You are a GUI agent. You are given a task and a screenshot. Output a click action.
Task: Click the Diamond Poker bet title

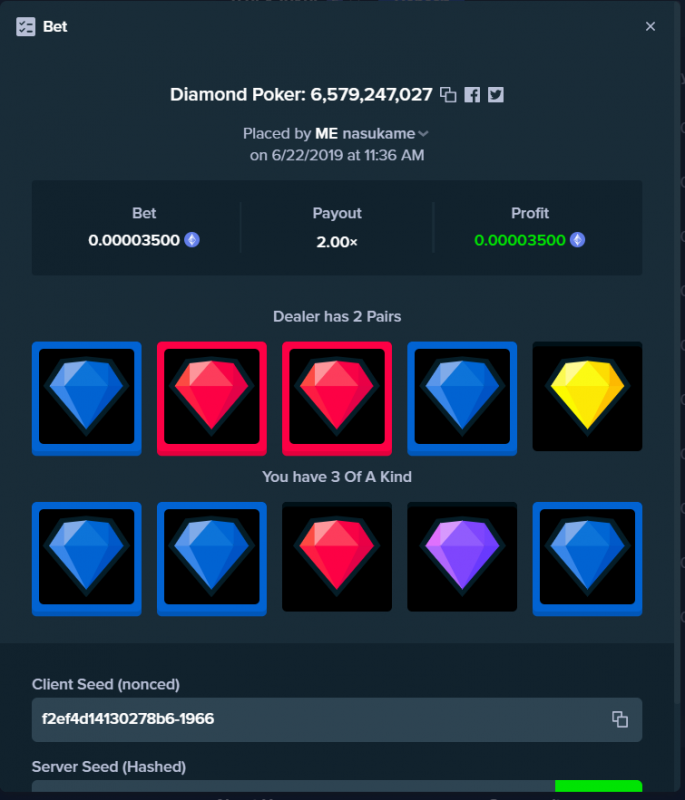tap(301, 95)
